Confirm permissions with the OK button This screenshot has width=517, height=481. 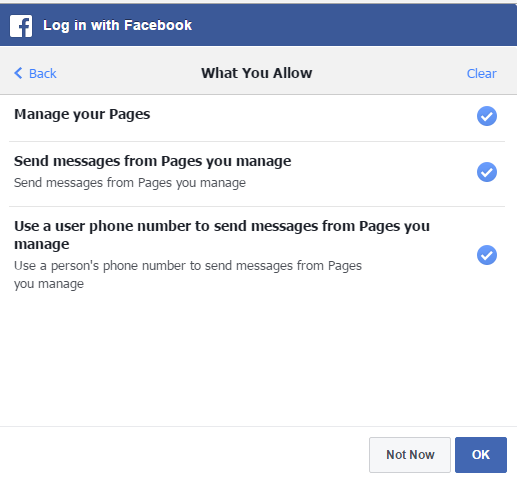tap(481, 455)
